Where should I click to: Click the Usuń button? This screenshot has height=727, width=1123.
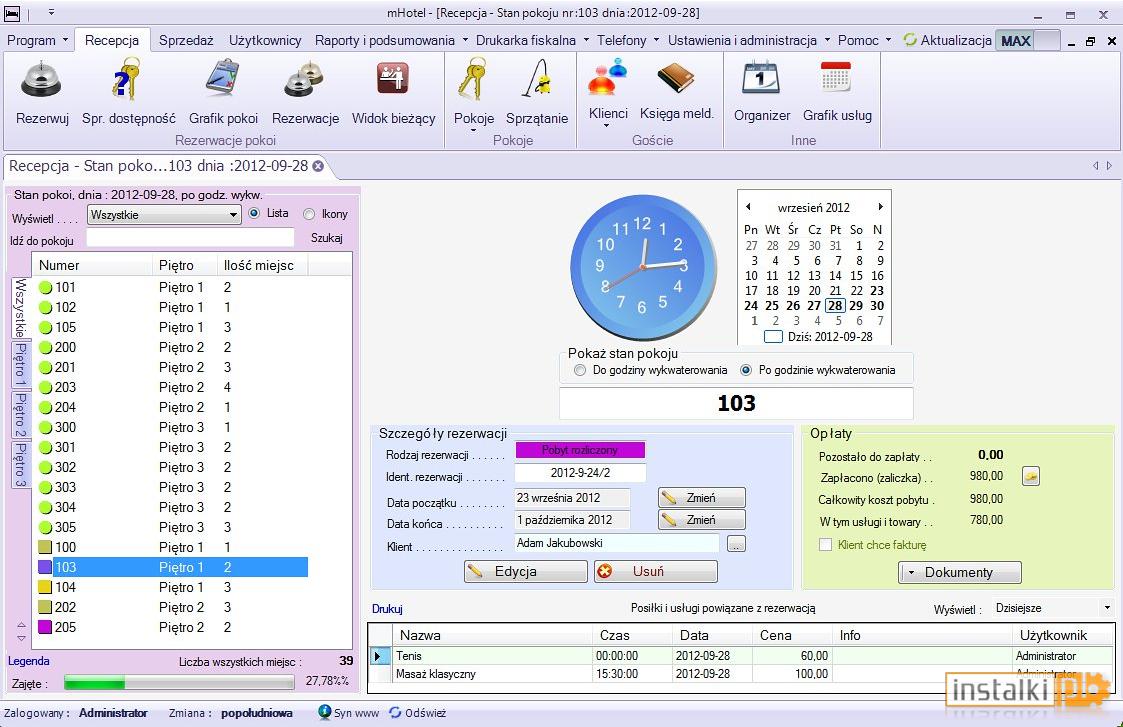click(655, 572)
